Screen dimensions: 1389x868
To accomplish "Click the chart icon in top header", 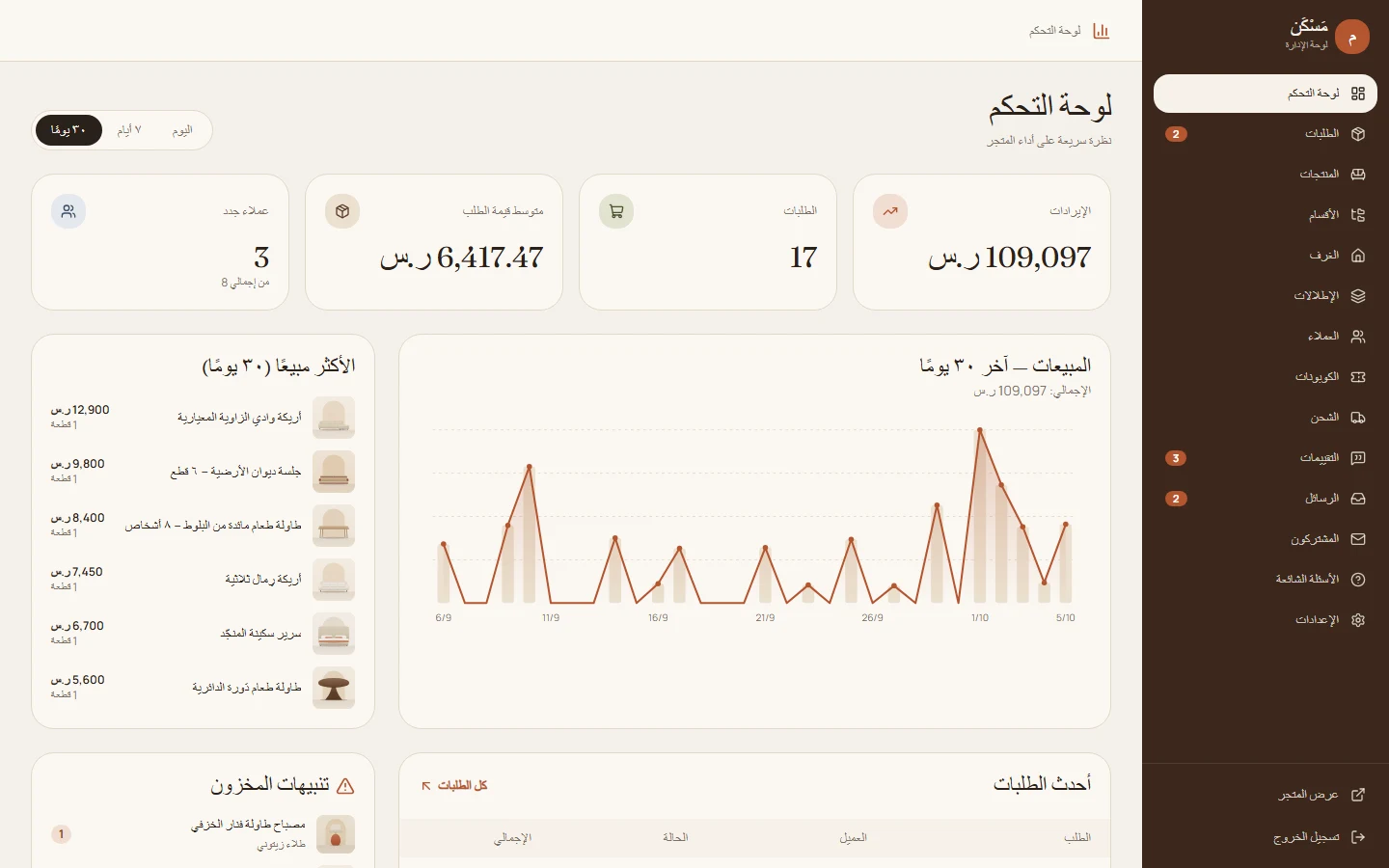I will [1101, 31].
